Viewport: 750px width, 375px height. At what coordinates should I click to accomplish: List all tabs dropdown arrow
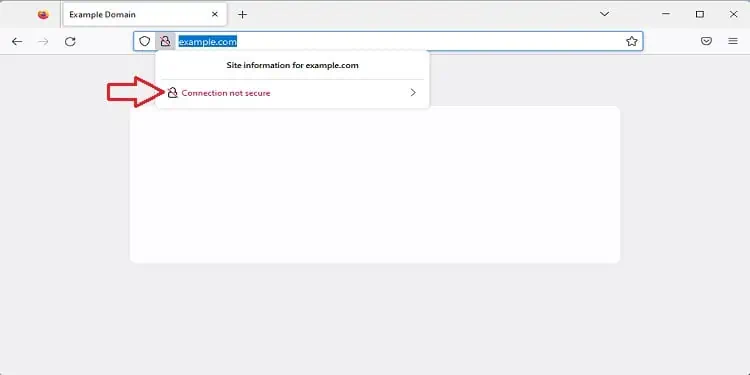click(605, 14)
